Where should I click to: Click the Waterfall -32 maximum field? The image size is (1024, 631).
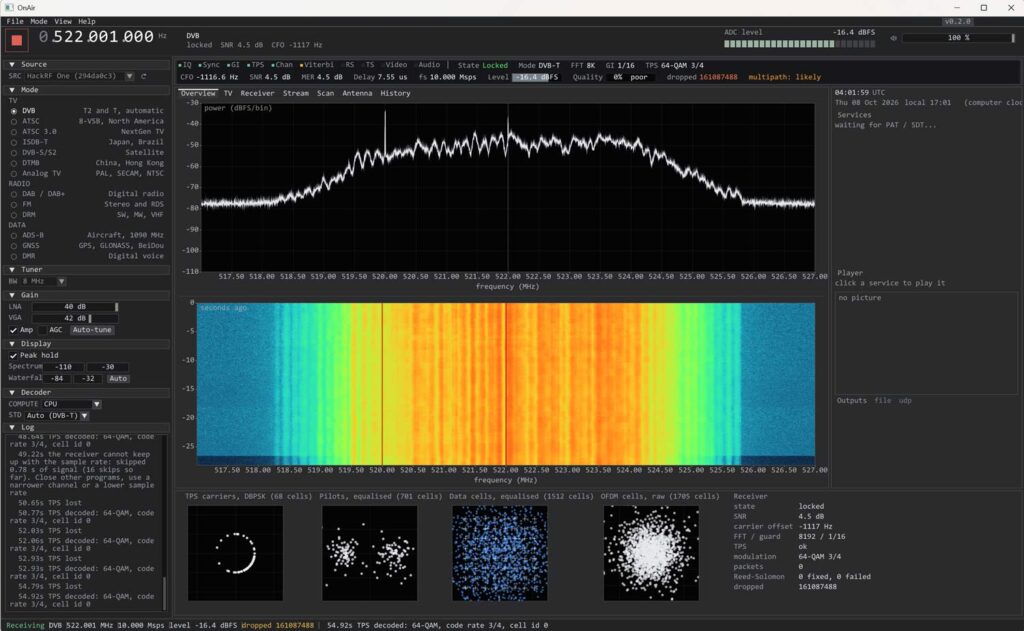(88, 379)
